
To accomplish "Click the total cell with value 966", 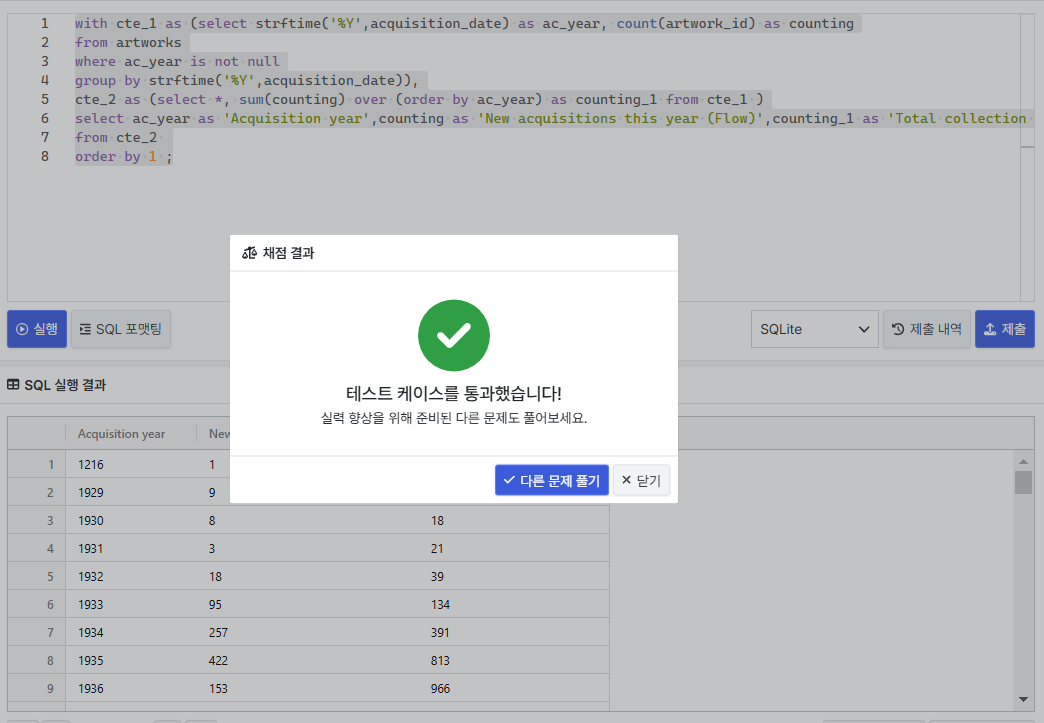I will click(x=514, y=688).
